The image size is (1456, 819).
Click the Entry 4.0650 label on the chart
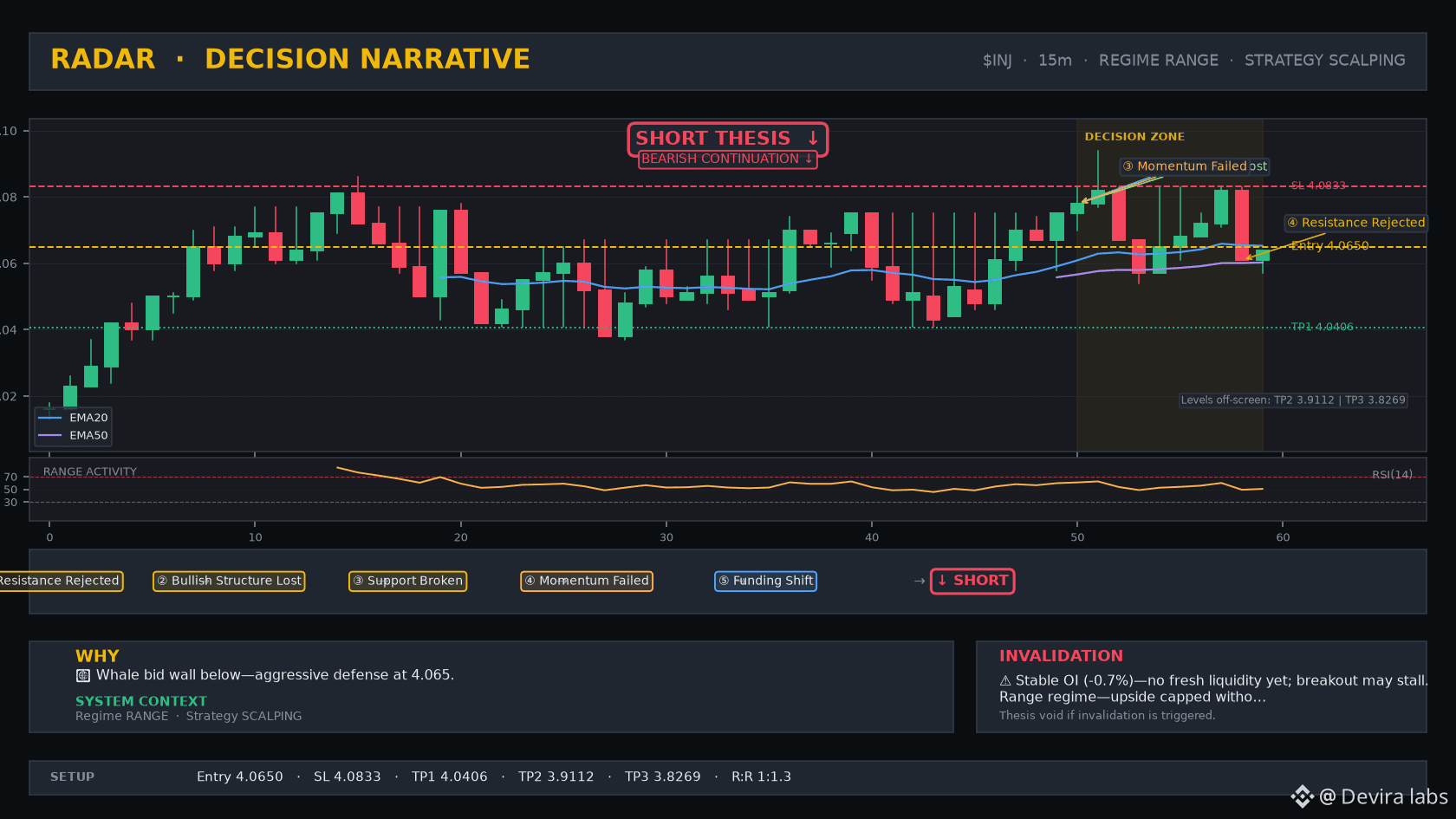[x=1329, y=245]
